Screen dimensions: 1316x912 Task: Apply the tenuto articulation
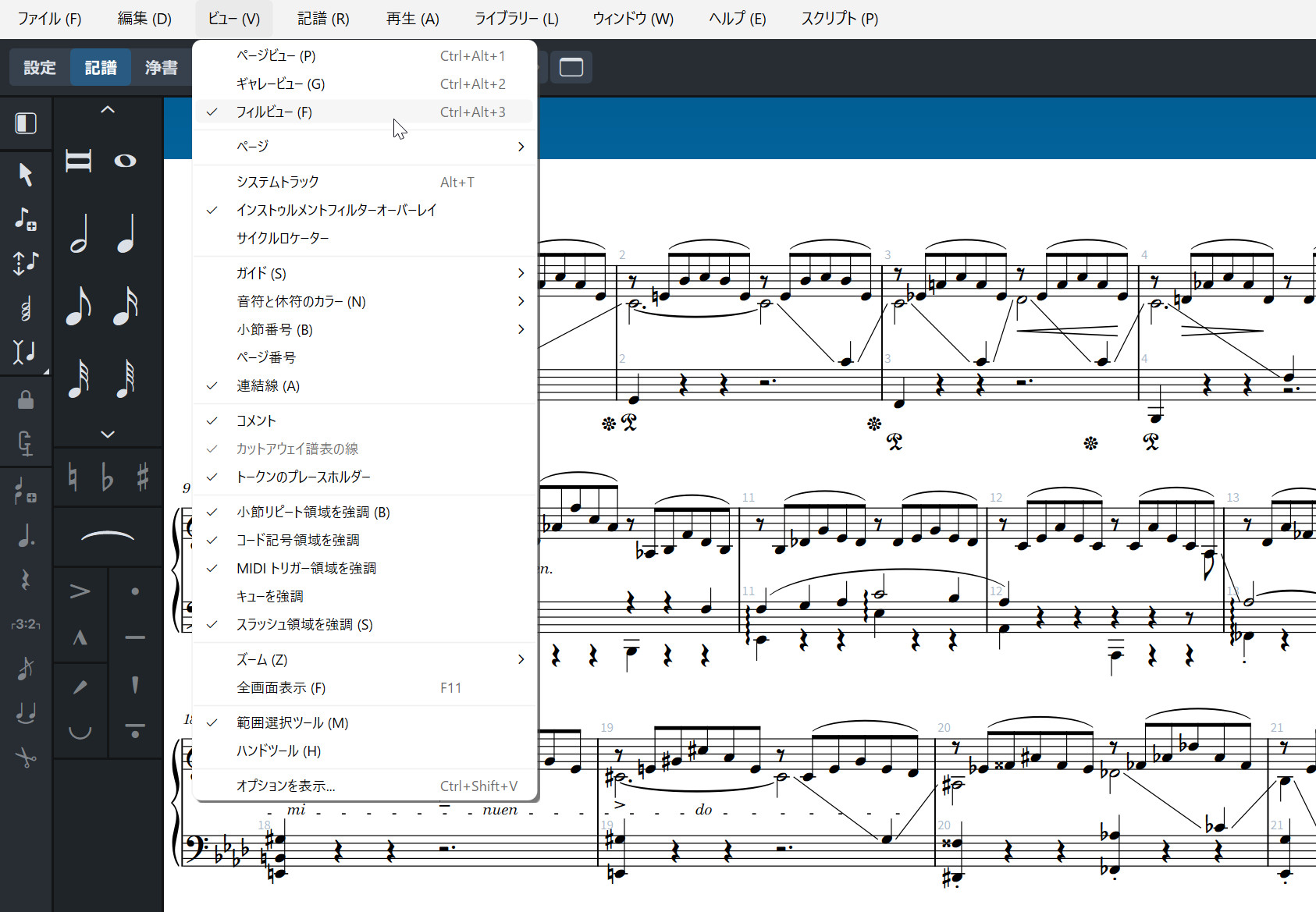135,638
